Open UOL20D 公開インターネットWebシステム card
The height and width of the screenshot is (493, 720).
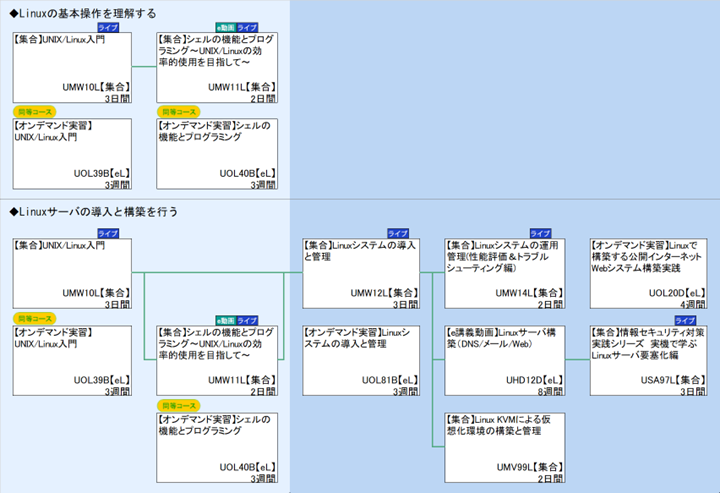click(648, 274)
